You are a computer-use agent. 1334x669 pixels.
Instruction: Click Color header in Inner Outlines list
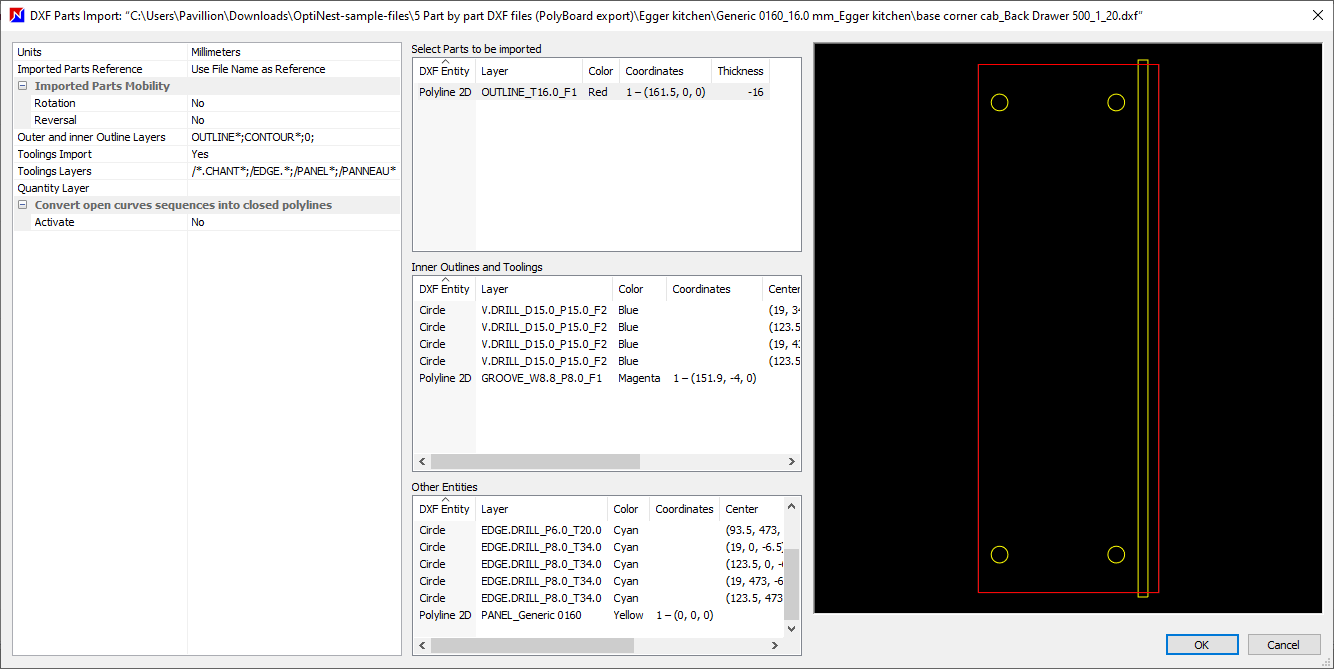(x=639, y=289)
